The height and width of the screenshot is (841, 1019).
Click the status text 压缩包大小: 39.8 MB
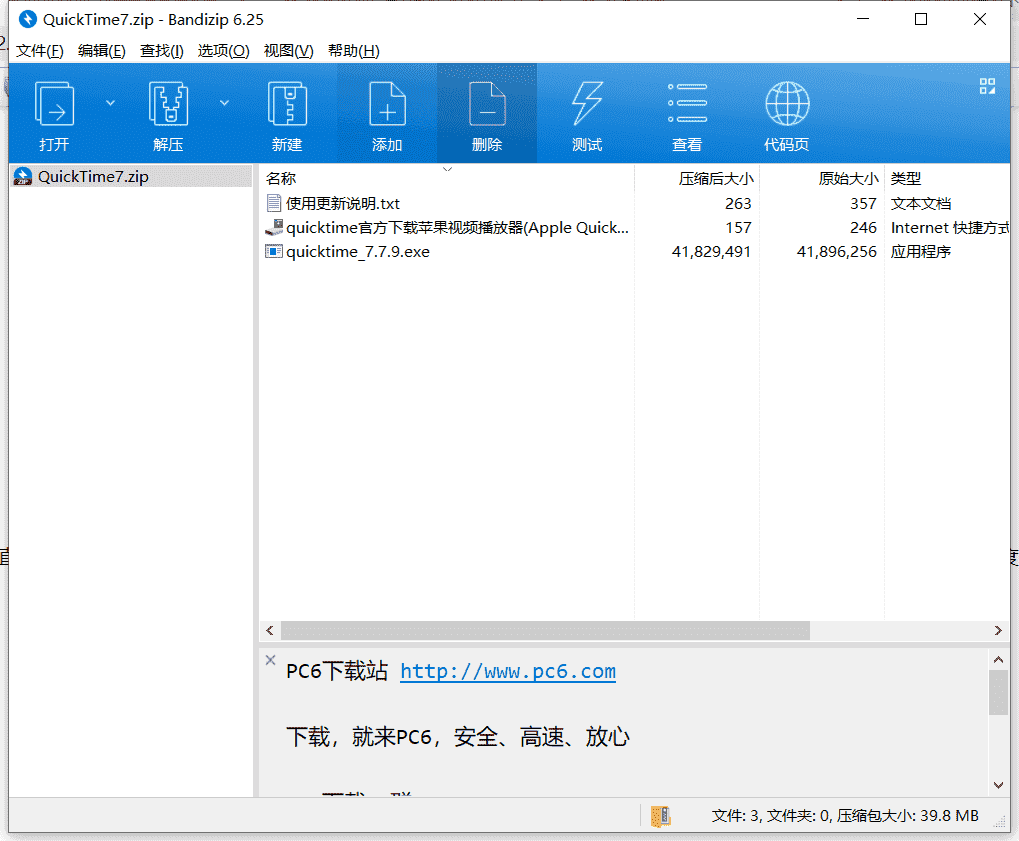907,816
